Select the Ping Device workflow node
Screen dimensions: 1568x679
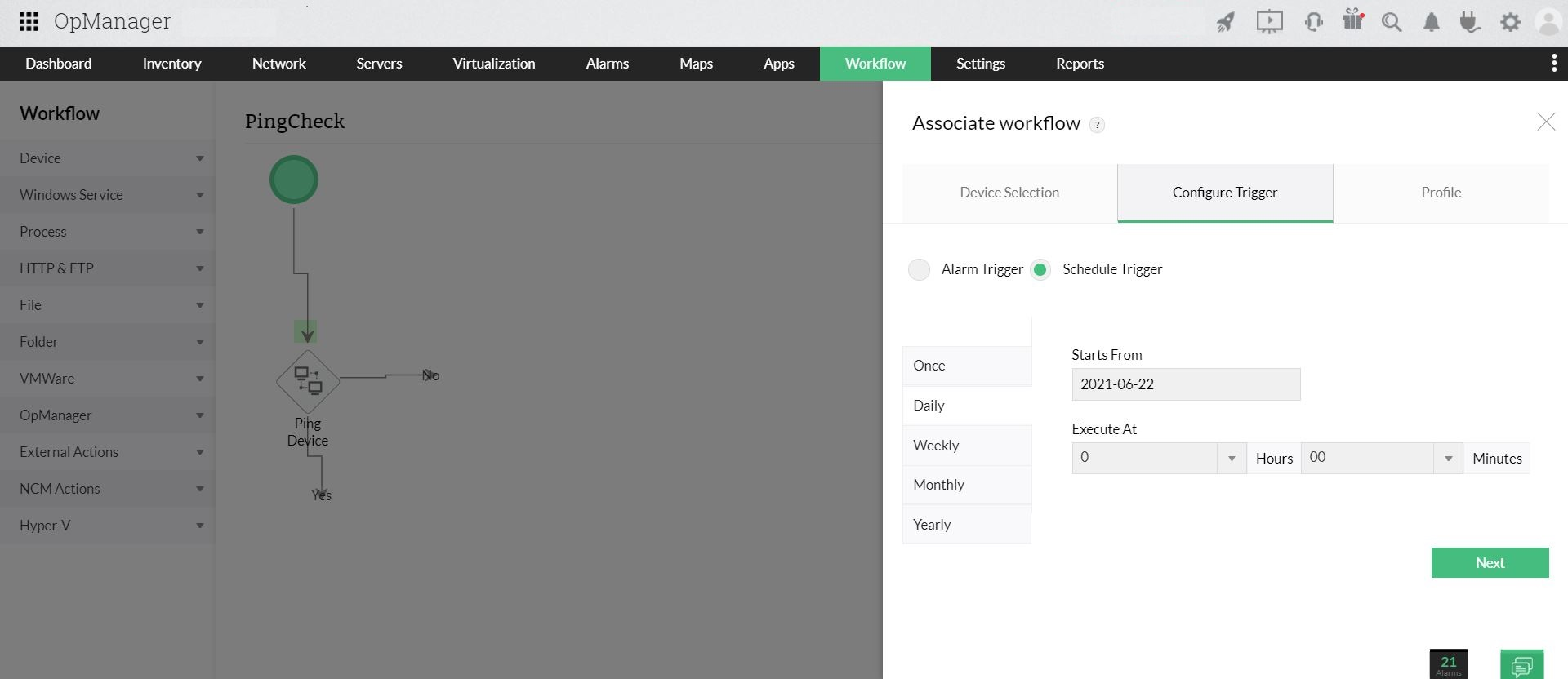pos(308,381)
